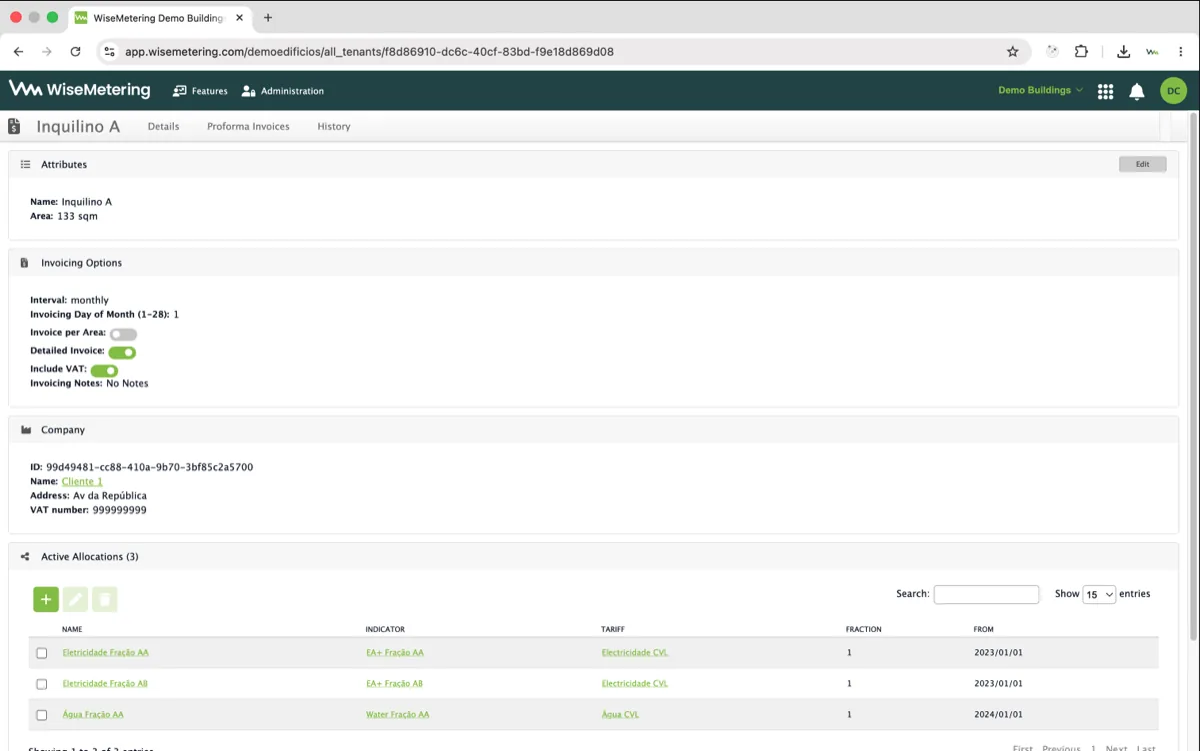Click the Attributes list icon
The image size is (1200, 751).
pyautogui.click(x=26, y=164)
